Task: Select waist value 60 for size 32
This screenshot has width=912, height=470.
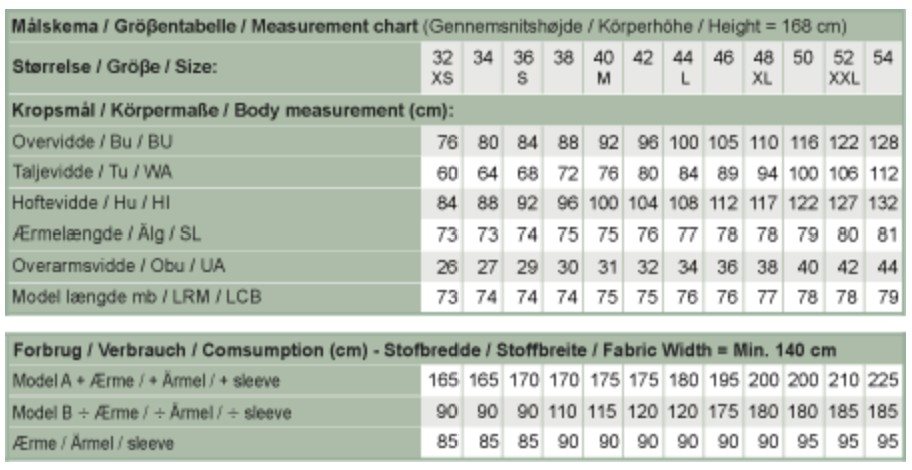Action: click(x=446, y=173)
